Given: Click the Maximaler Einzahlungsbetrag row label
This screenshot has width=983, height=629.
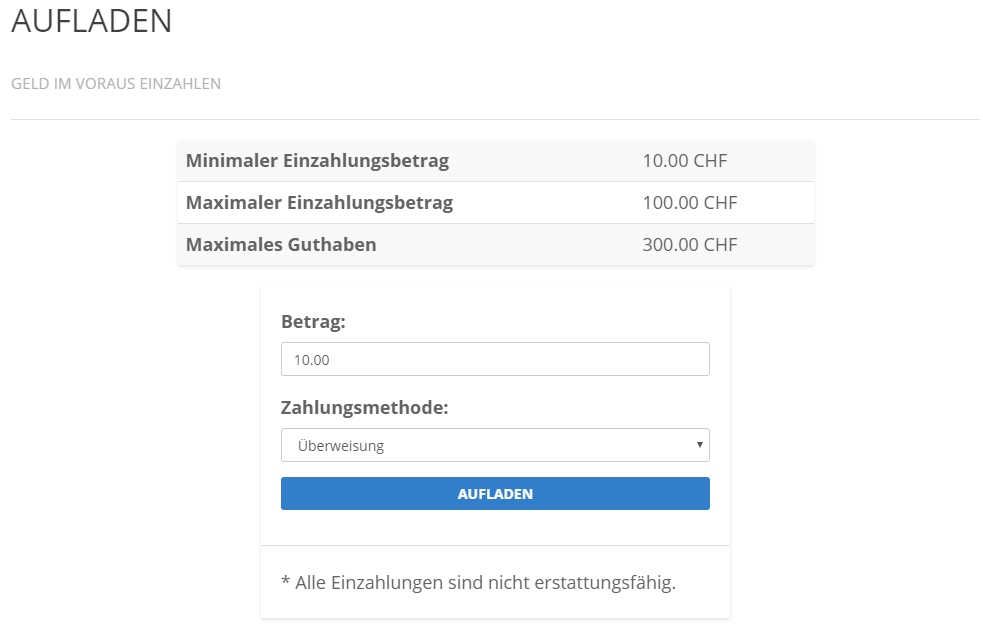Looking at the screenshot, I should tap(319, 203).
